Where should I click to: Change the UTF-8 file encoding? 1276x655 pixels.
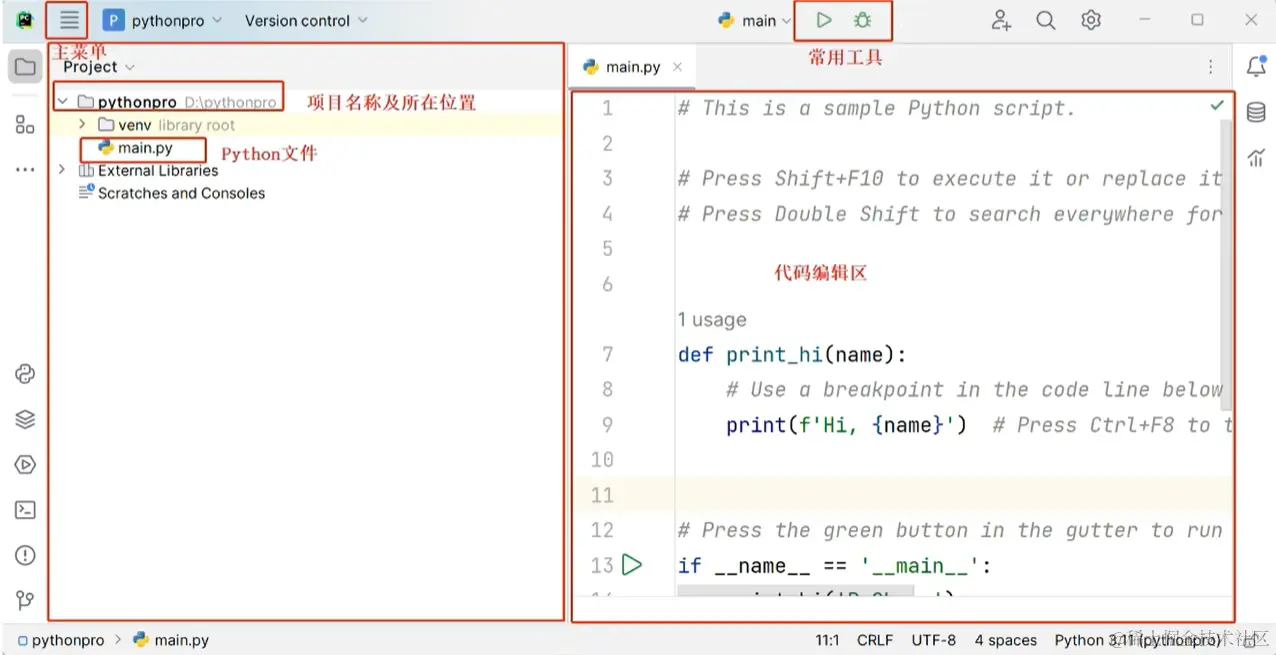coord(934,640)
